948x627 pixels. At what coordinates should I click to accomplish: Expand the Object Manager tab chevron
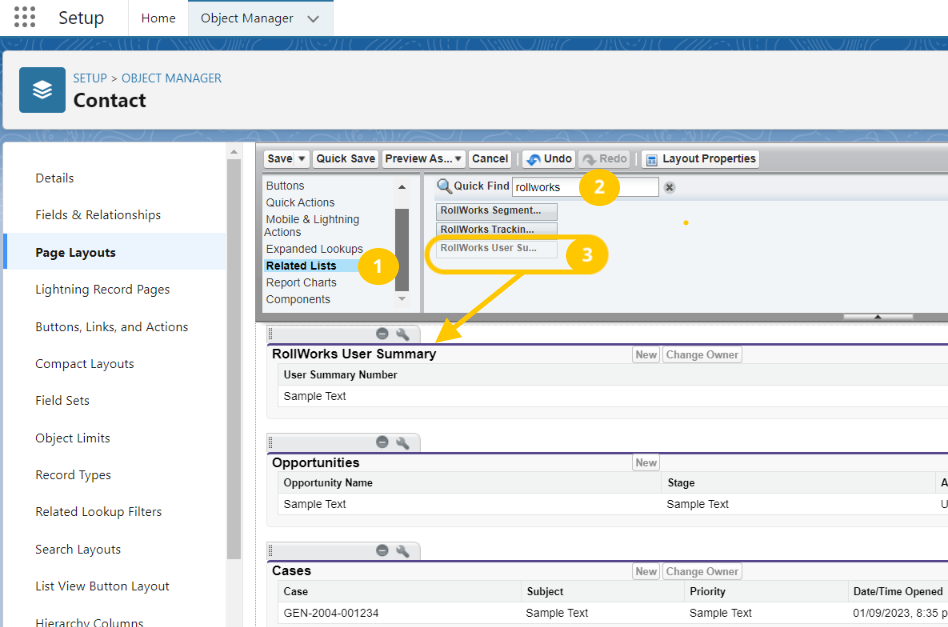click(313, 19)
